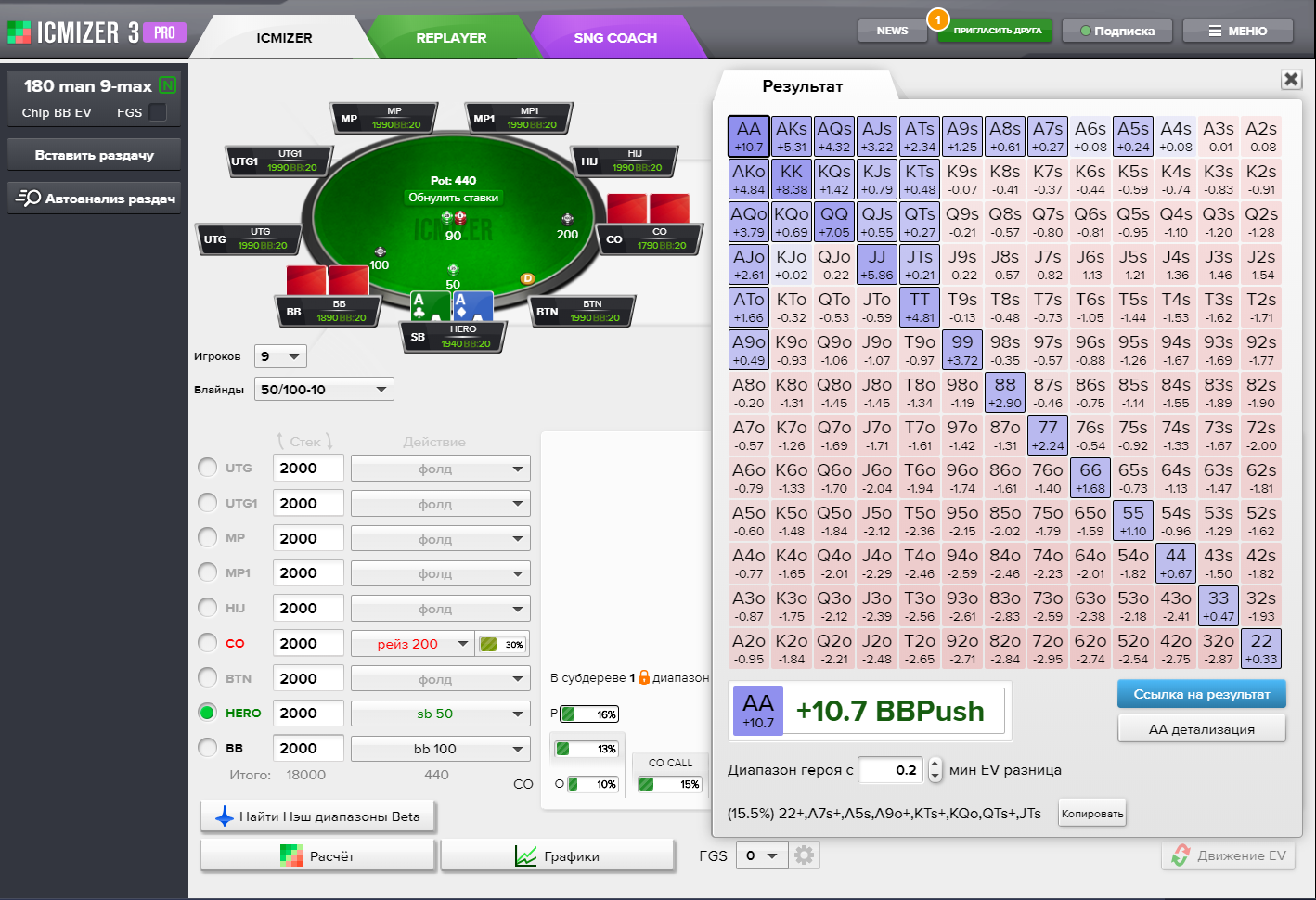Click the MP1 seat plate on table
Viewport: 1316px width, 900px height.
pyautogui.click(x=519, y=118)
